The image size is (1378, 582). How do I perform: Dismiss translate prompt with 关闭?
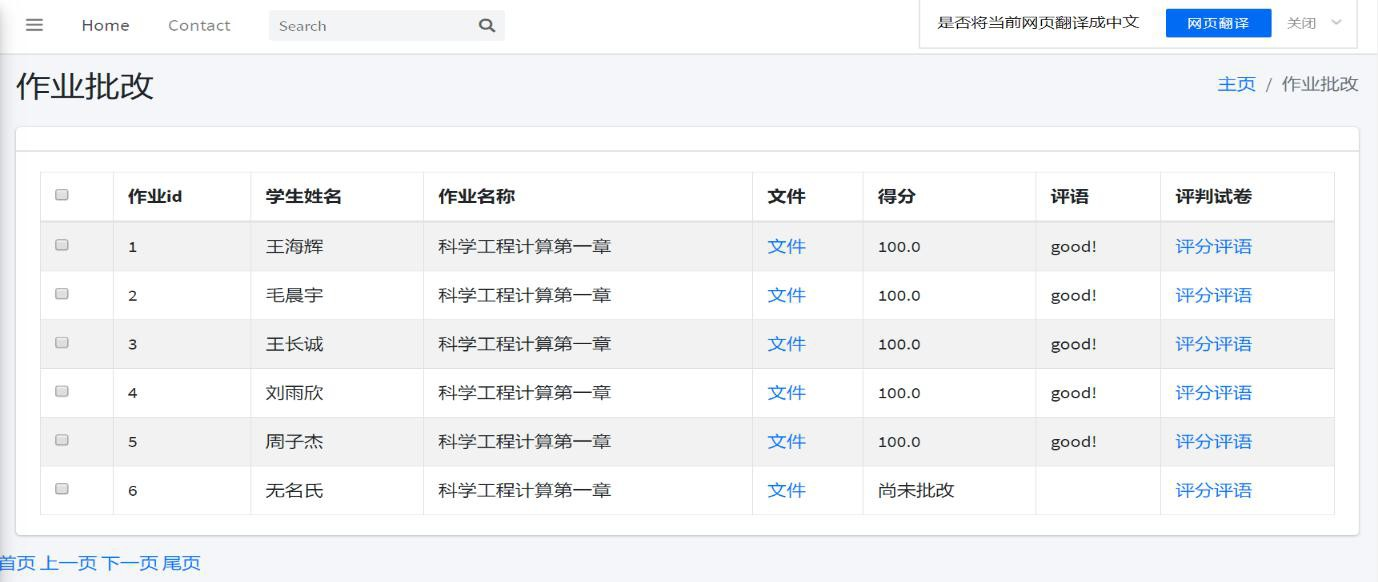tap(1301, 23)
